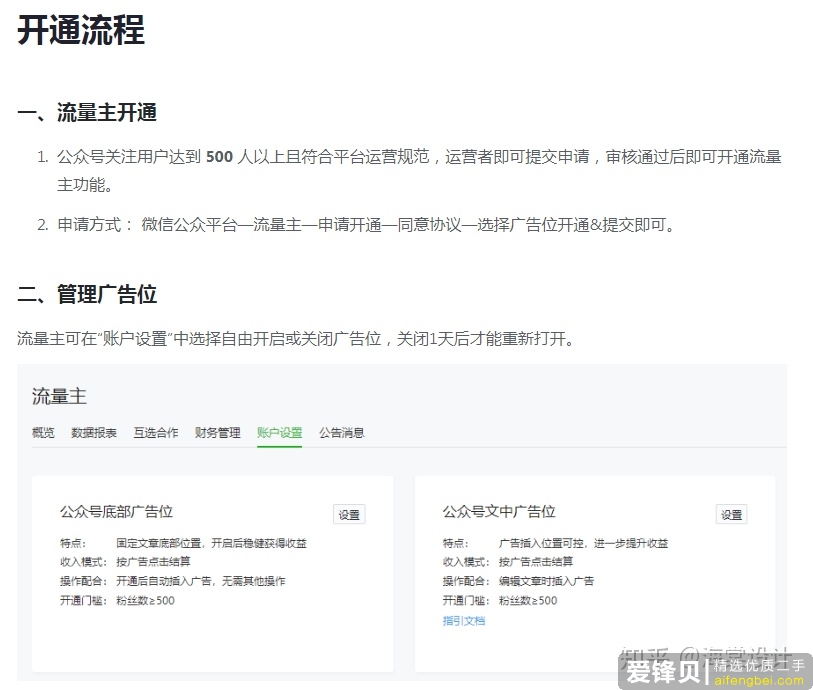
Task: Click the 开通流程 main heading
Action: (x=81, y=30)
